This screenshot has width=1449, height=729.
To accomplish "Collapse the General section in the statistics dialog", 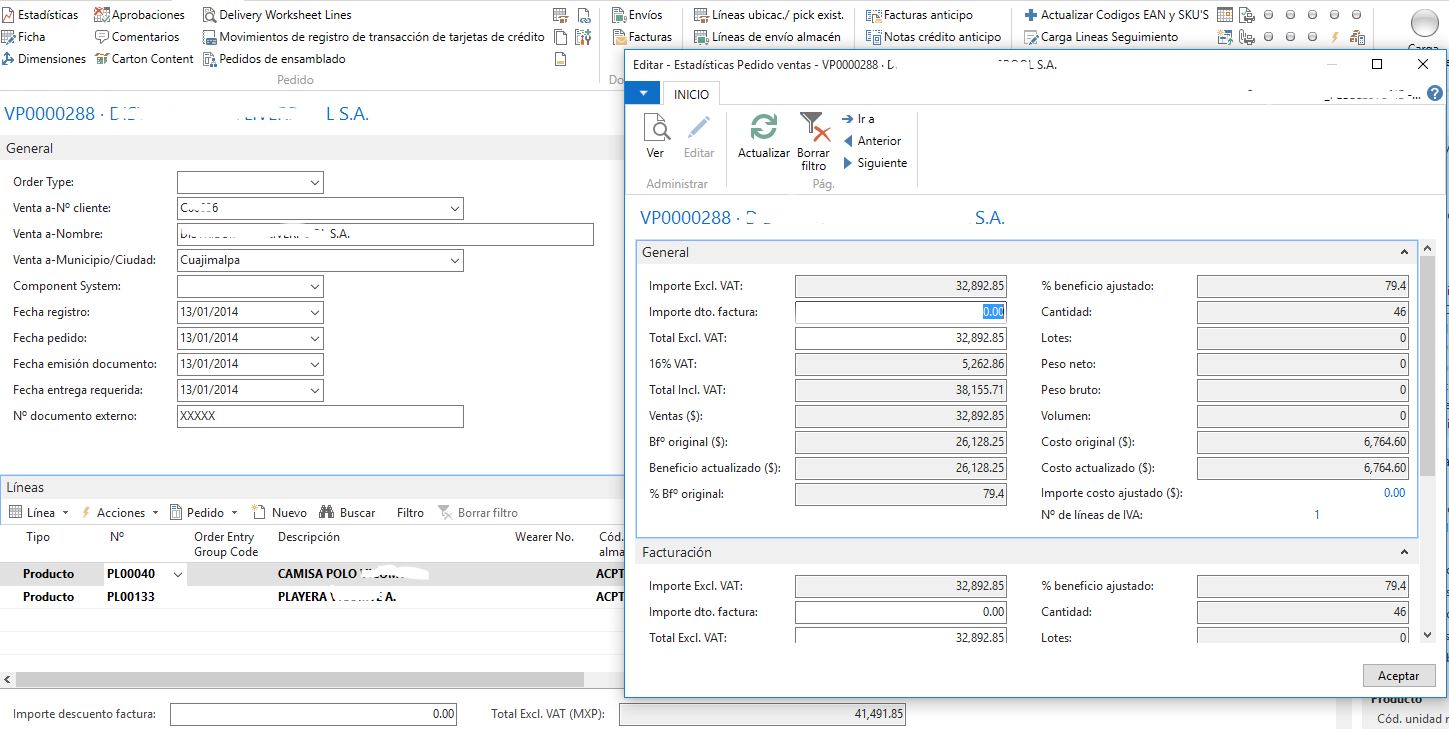I will coord(1404,252).
